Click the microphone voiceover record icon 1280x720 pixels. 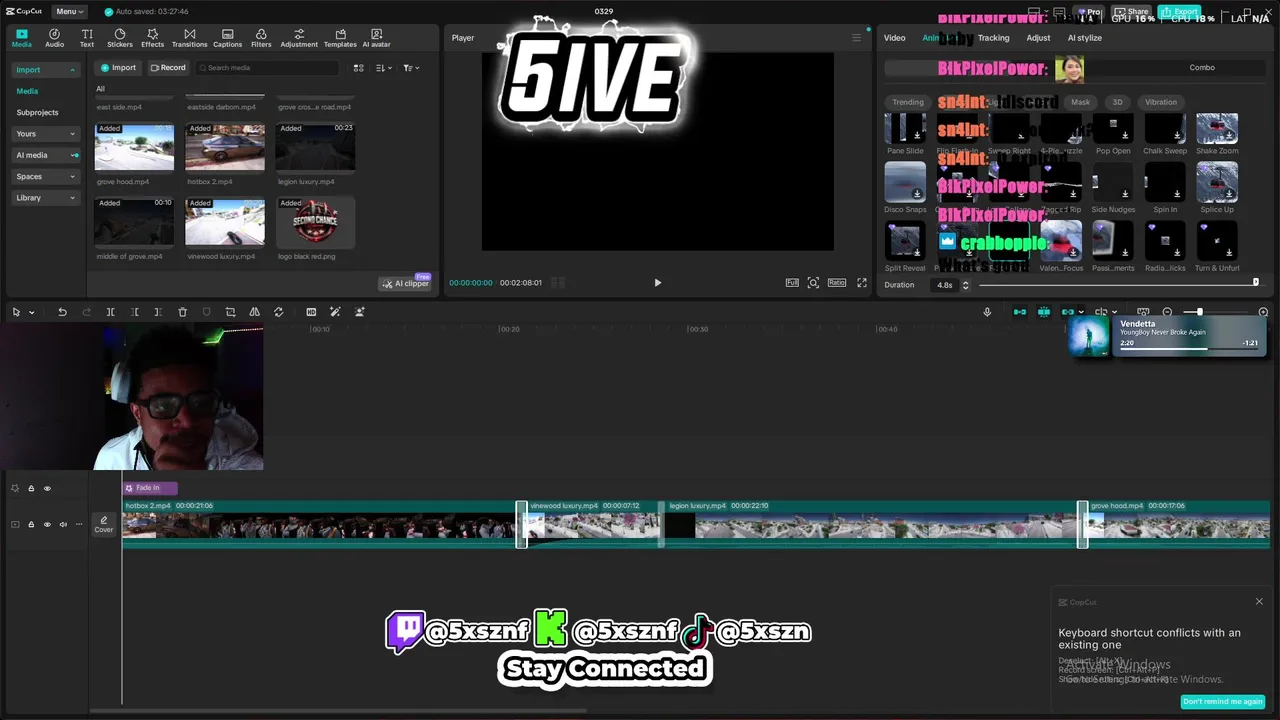[x=987, y=312]
